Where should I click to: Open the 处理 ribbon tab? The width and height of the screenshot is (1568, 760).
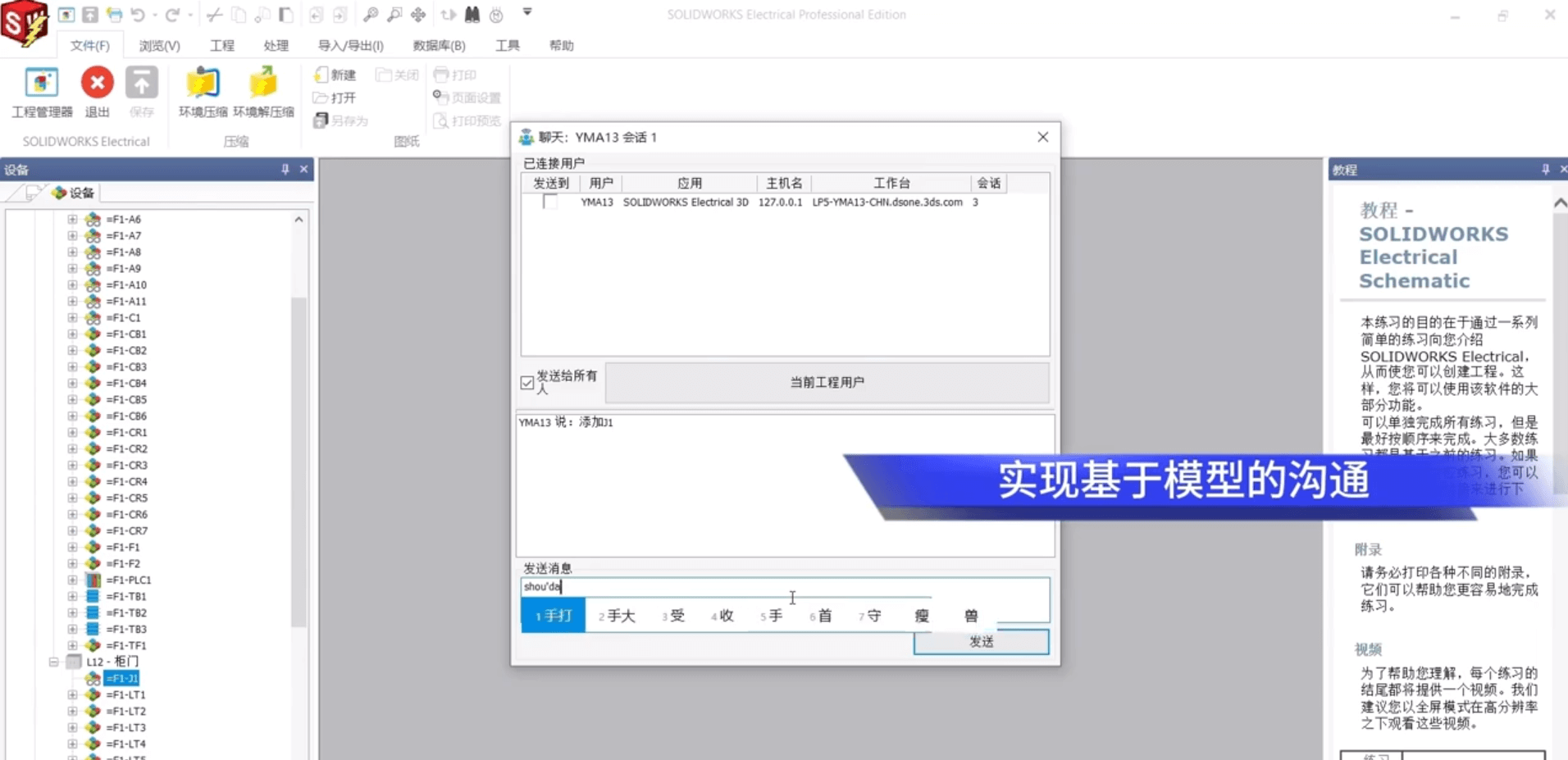(276, 45)
